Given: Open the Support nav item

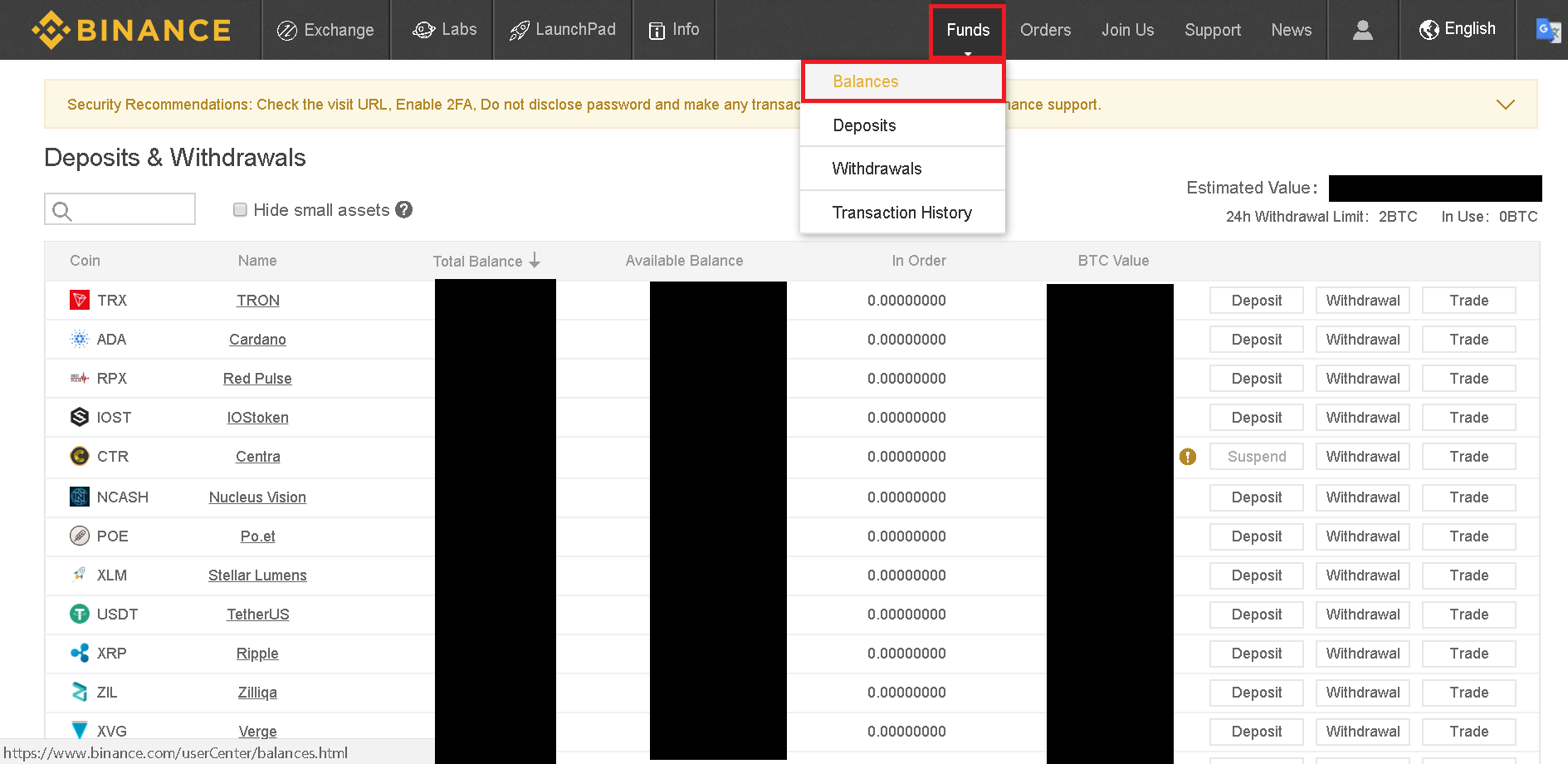Looking at the screenshot, I should click(1213, 30).
